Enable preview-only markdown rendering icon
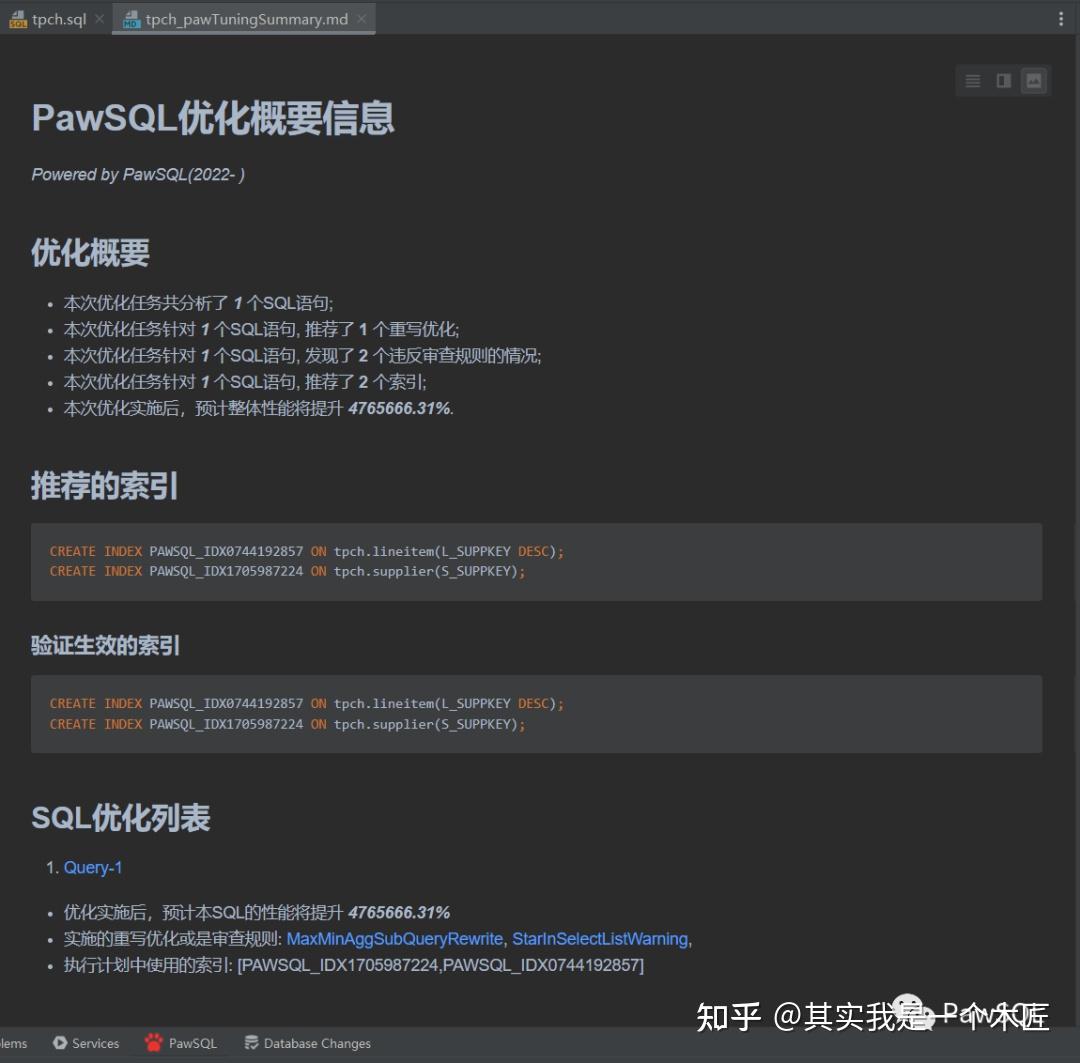 point(1034,80)
